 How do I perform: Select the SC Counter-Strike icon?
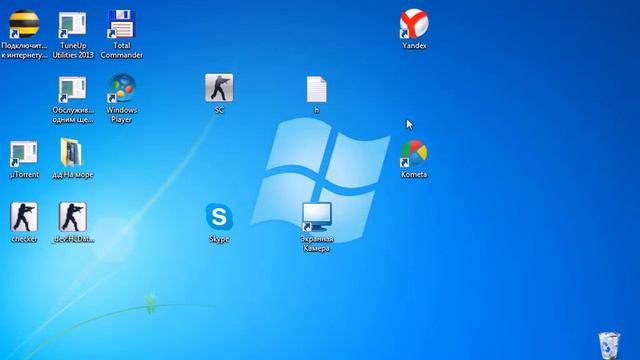[219, 88]
